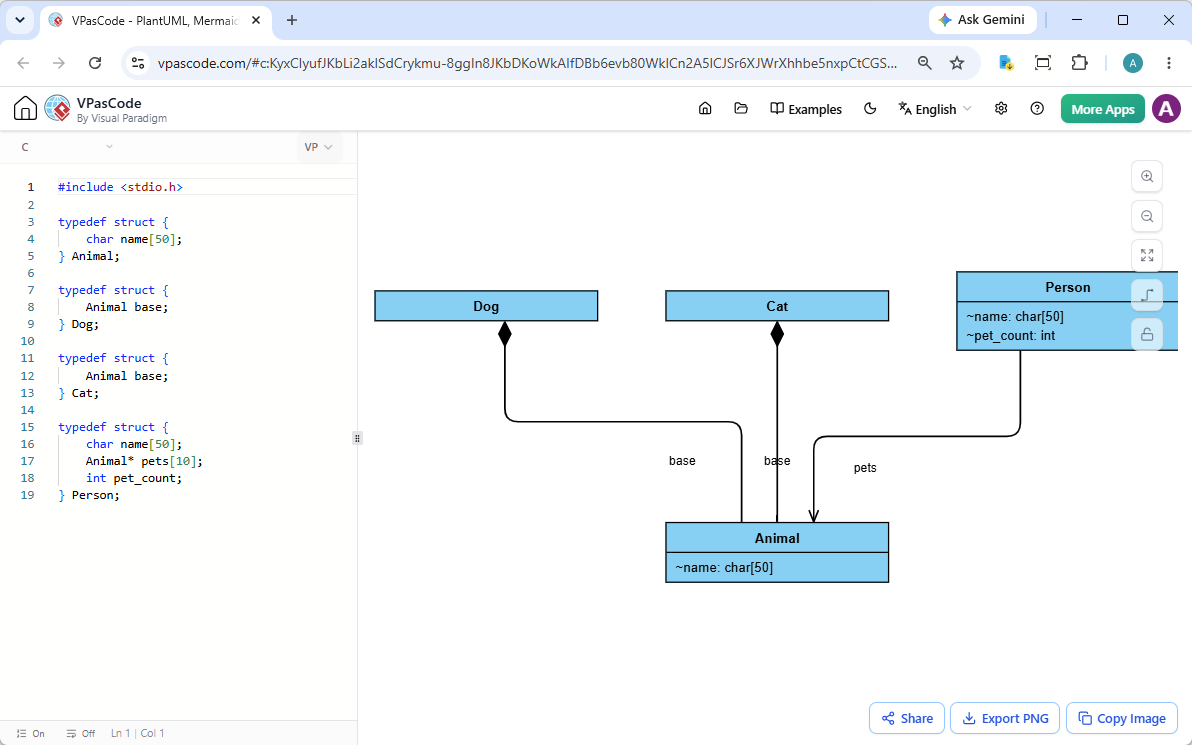Click the #include <stdio.h> code line
Image resolution: width=1192 pixels, height=745 pixels.
coord(120,186)
